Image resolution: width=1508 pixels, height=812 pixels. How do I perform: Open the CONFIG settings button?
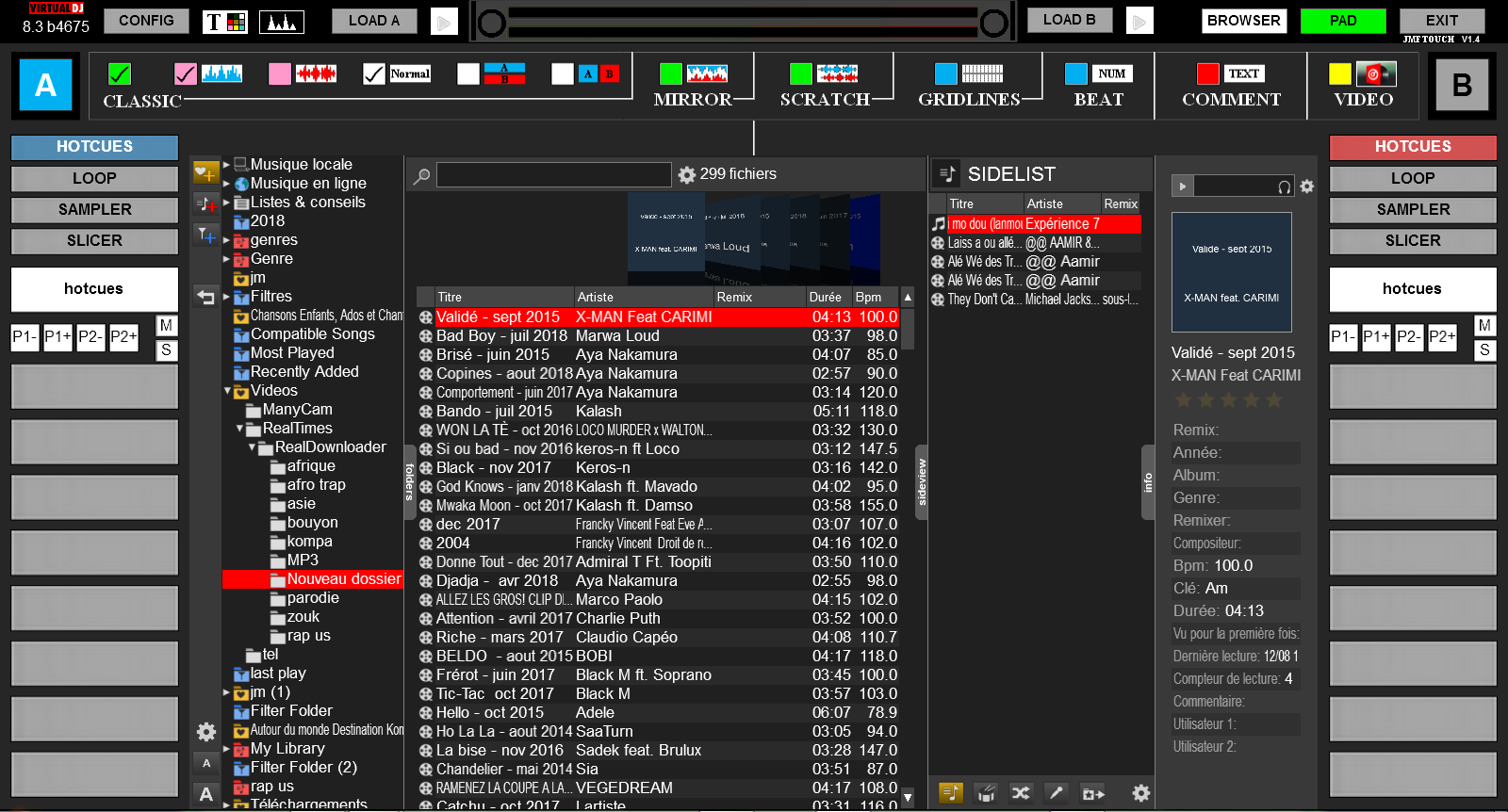(x=146, y=21)
